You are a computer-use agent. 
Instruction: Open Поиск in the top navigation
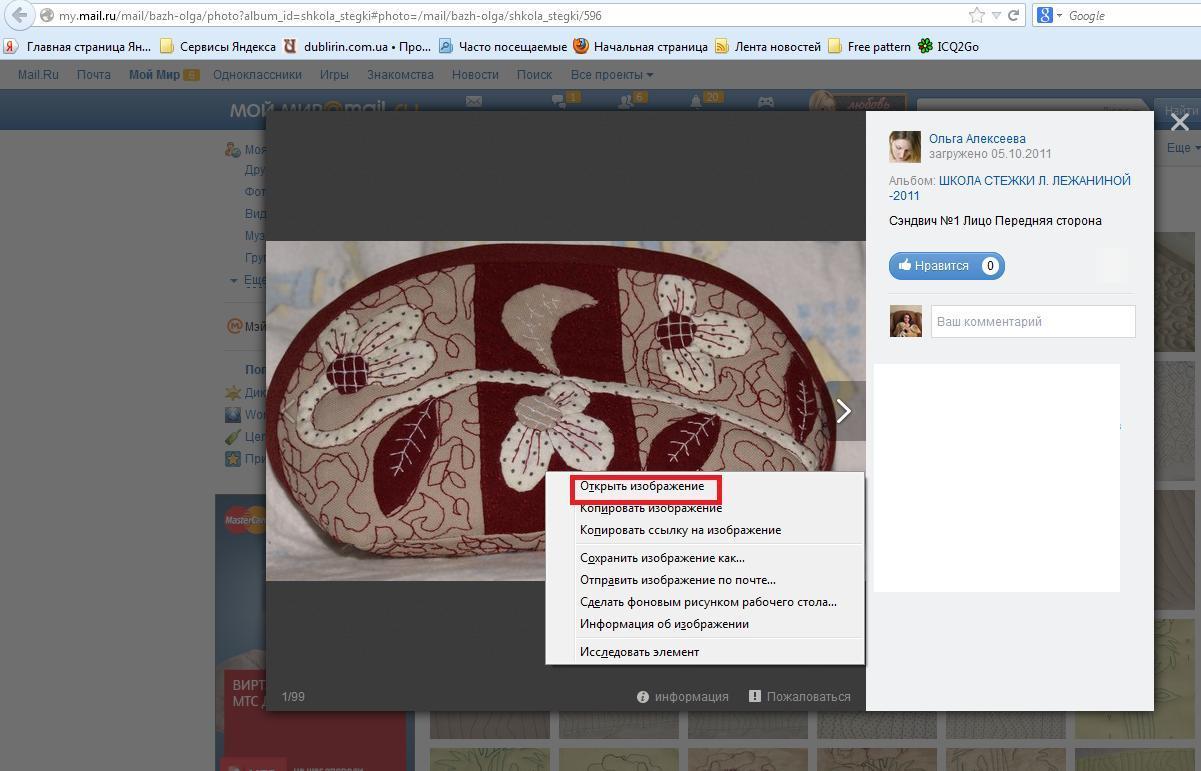[x=534, y=74]
